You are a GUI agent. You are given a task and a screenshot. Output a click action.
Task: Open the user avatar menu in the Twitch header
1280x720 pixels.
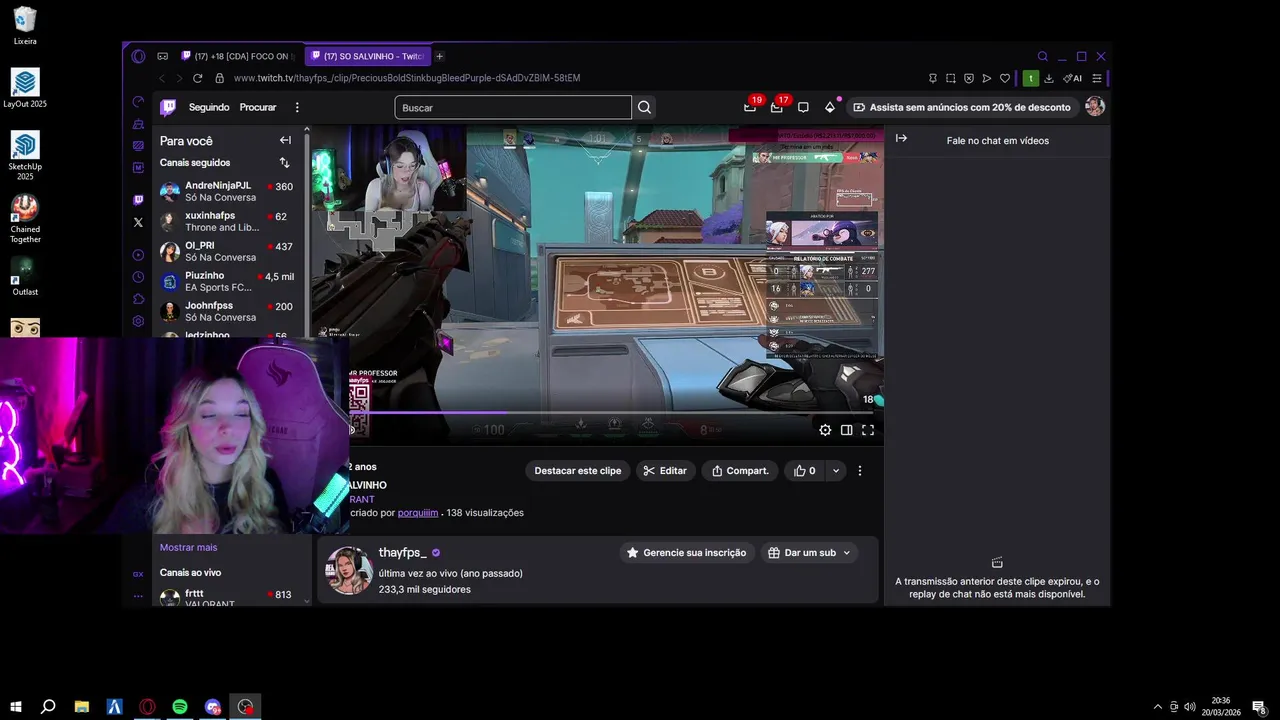pos(1095,106)
